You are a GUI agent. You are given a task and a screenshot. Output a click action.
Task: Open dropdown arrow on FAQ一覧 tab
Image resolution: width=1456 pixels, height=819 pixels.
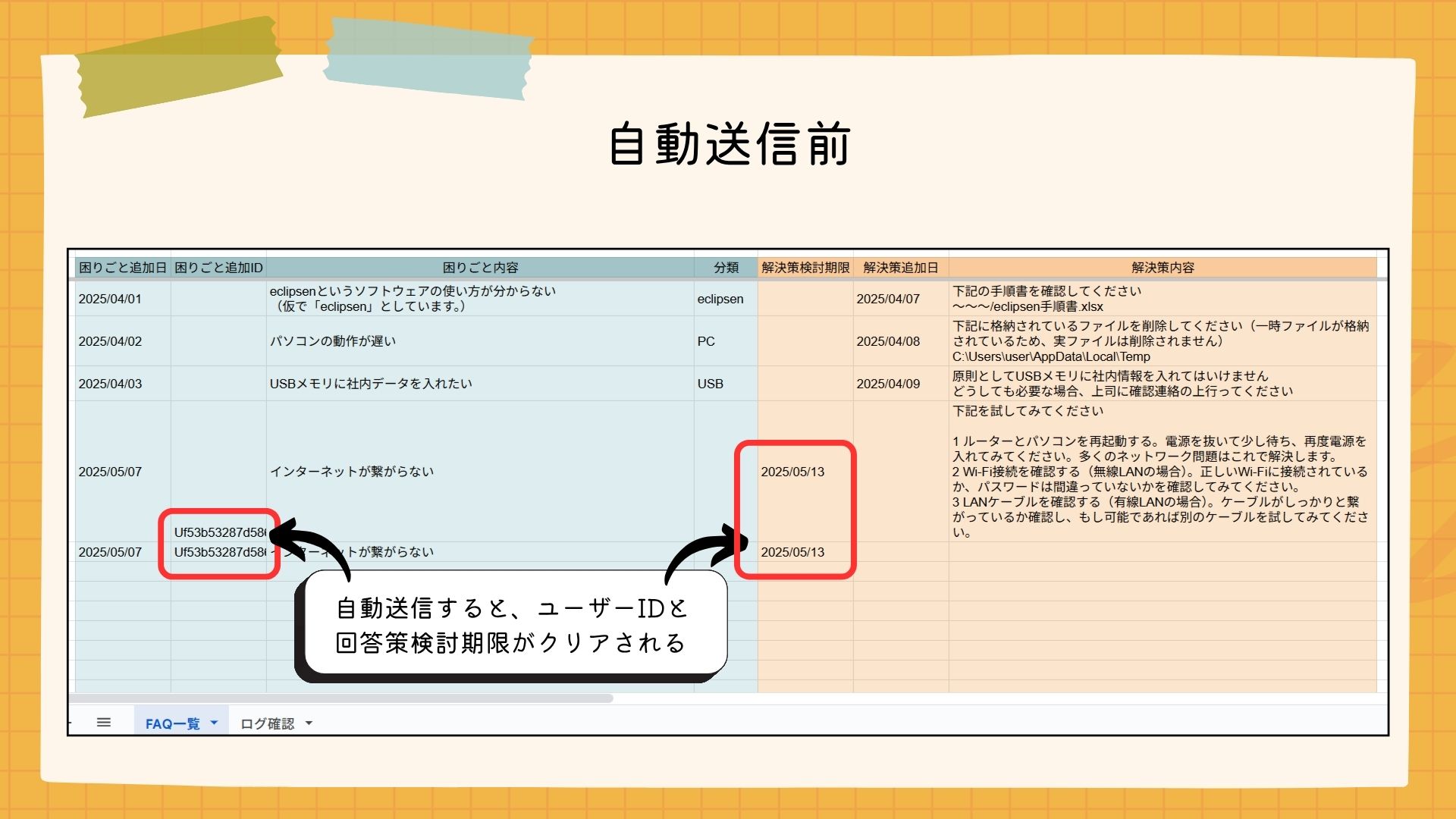pos(214,723)
